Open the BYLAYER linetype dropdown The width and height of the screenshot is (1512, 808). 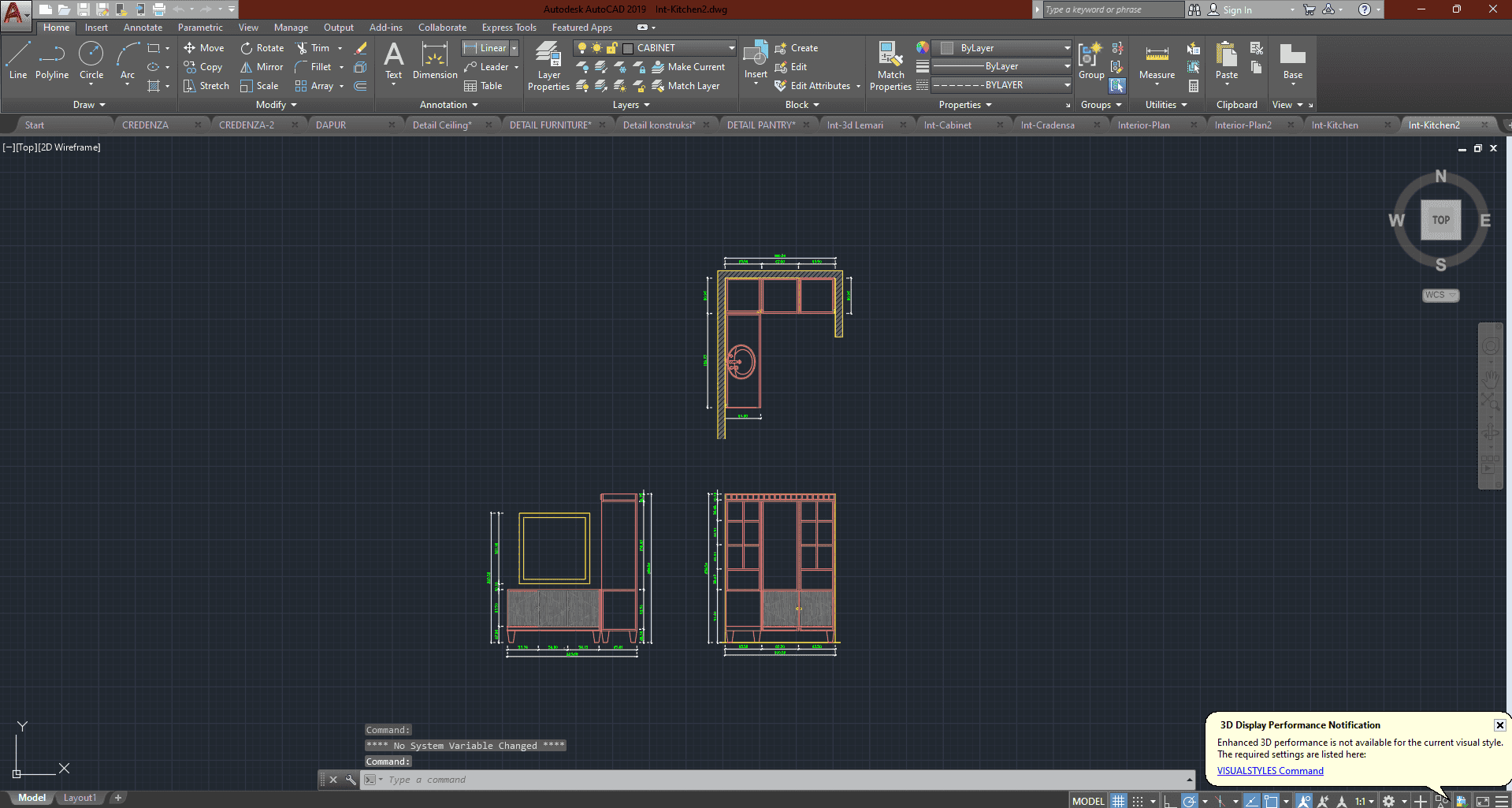[x=1067, y=85]
